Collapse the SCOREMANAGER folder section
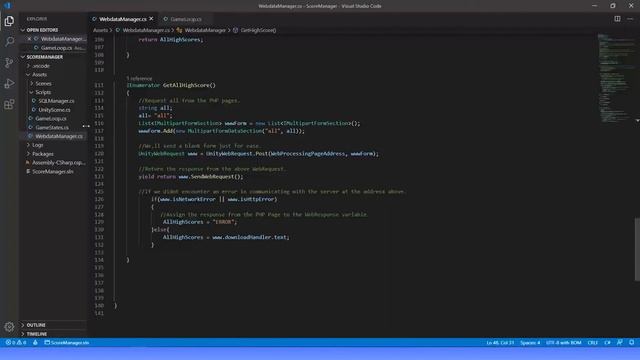 pyautogui.click(x=23, y=57)
